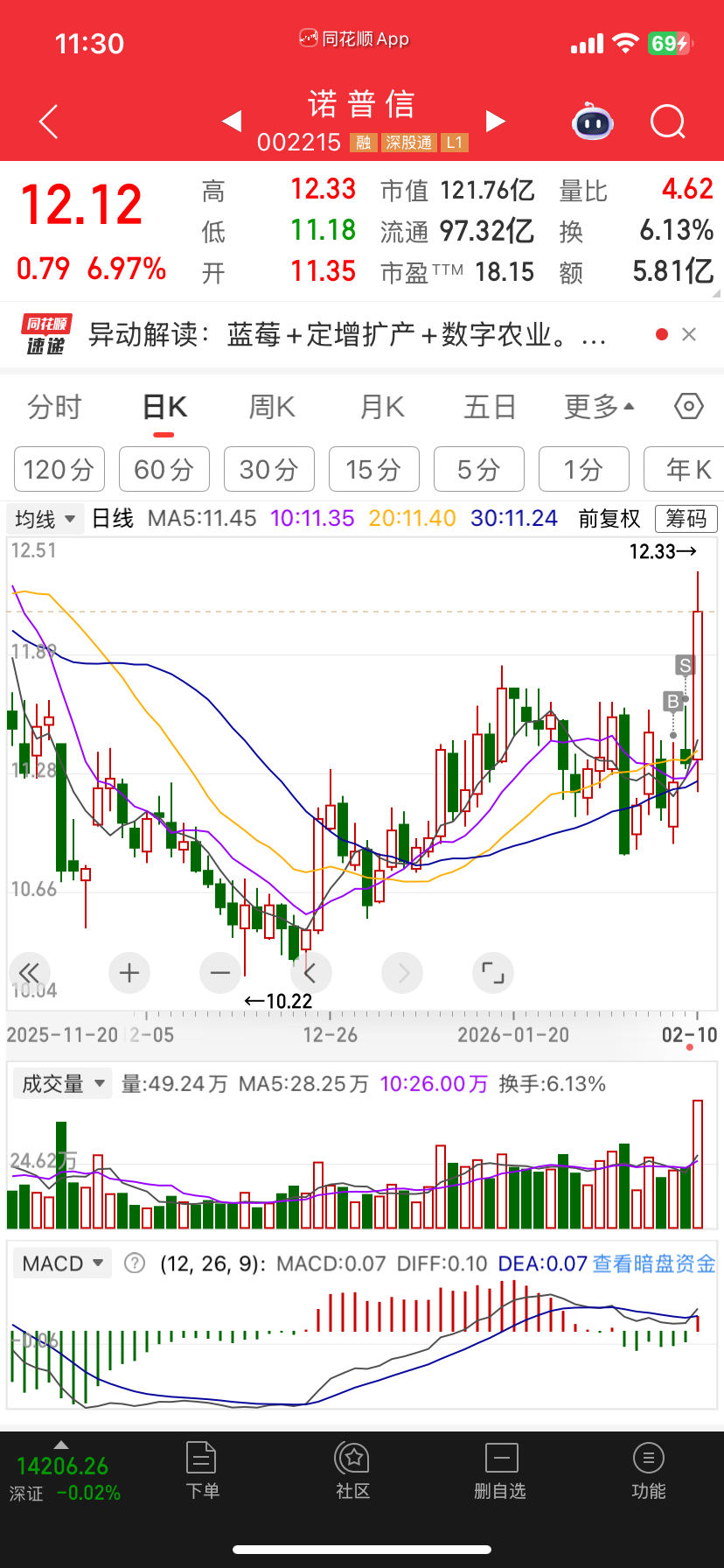Tap stock name 诺普信 title
Image resolution: width=724 pixels, height=1568 pixels.
(x=361, y=104)
